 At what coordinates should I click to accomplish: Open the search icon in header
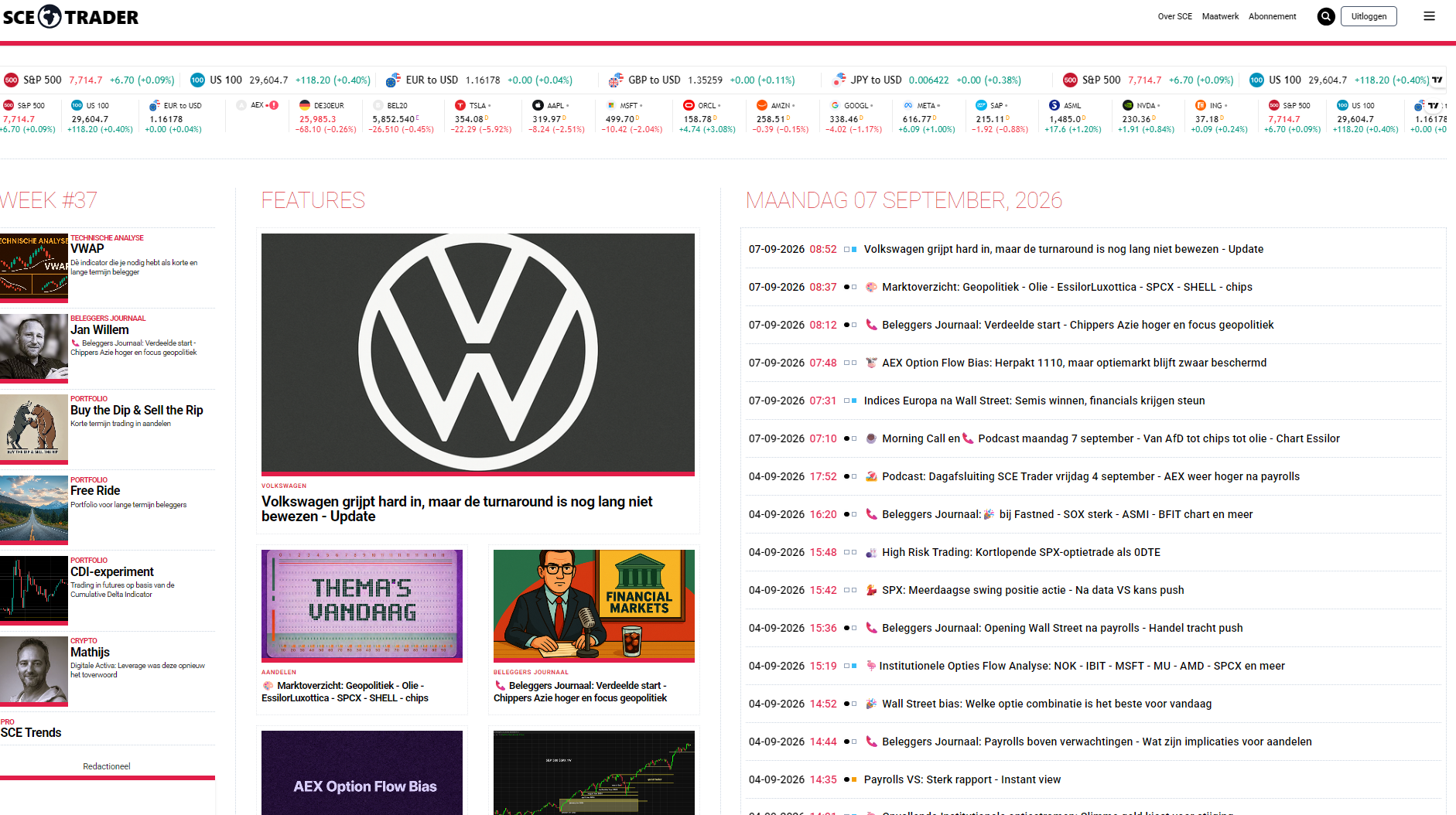(x=1326, y=16)
